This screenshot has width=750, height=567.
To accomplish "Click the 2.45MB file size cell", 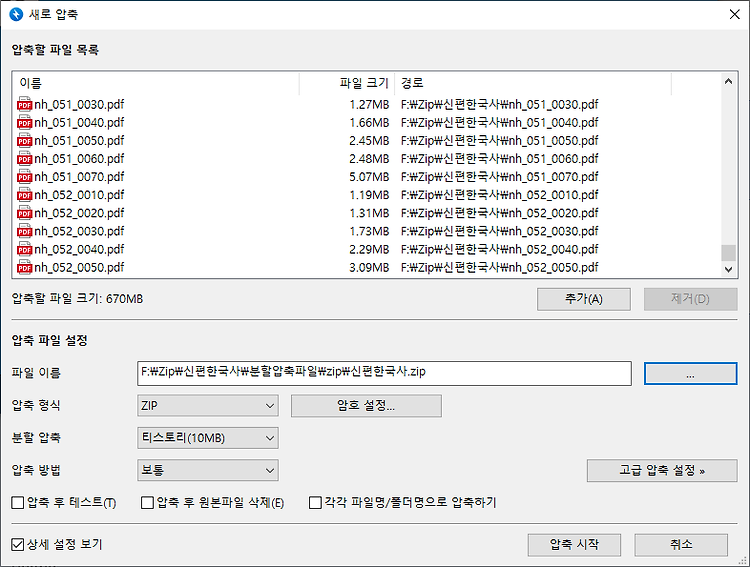I will click(x=369, y=141).
